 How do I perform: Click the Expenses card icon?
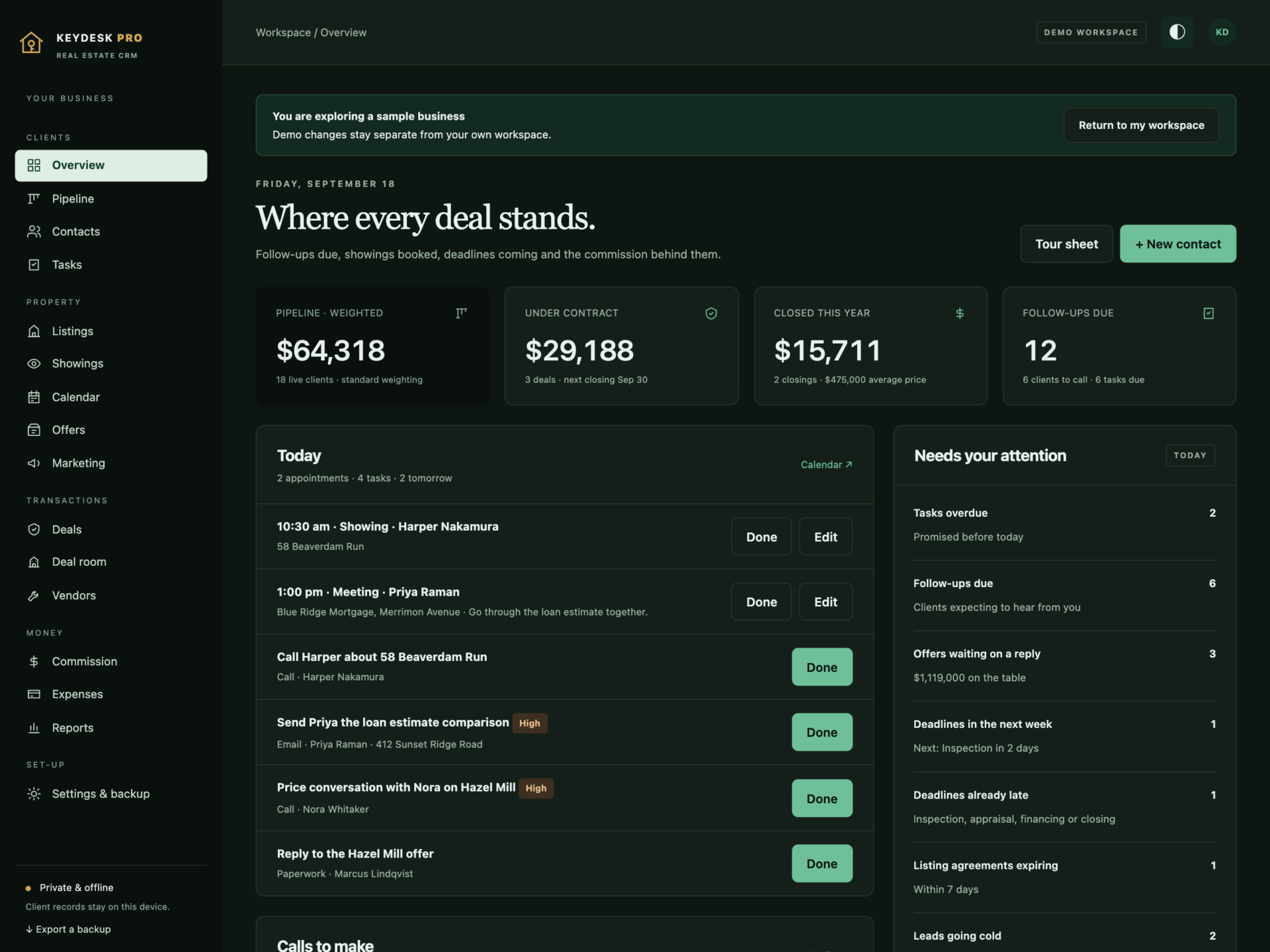[x=34, y=694]
